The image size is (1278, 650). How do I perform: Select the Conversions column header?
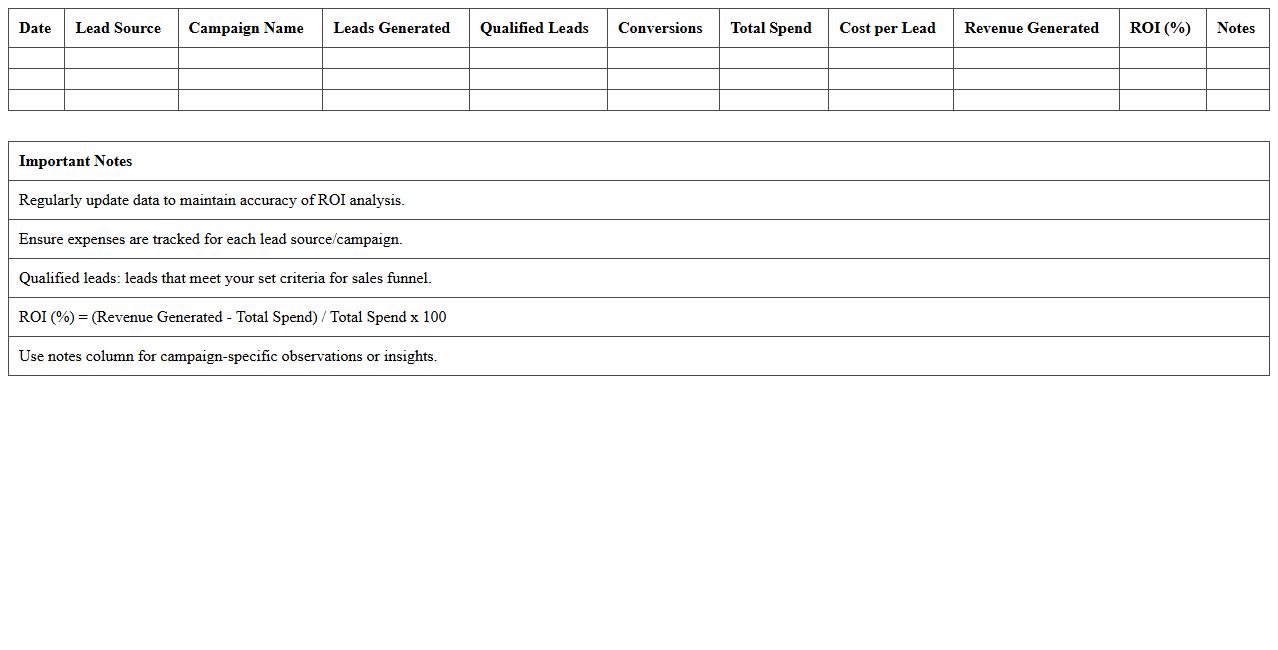(x=660, y=28)
